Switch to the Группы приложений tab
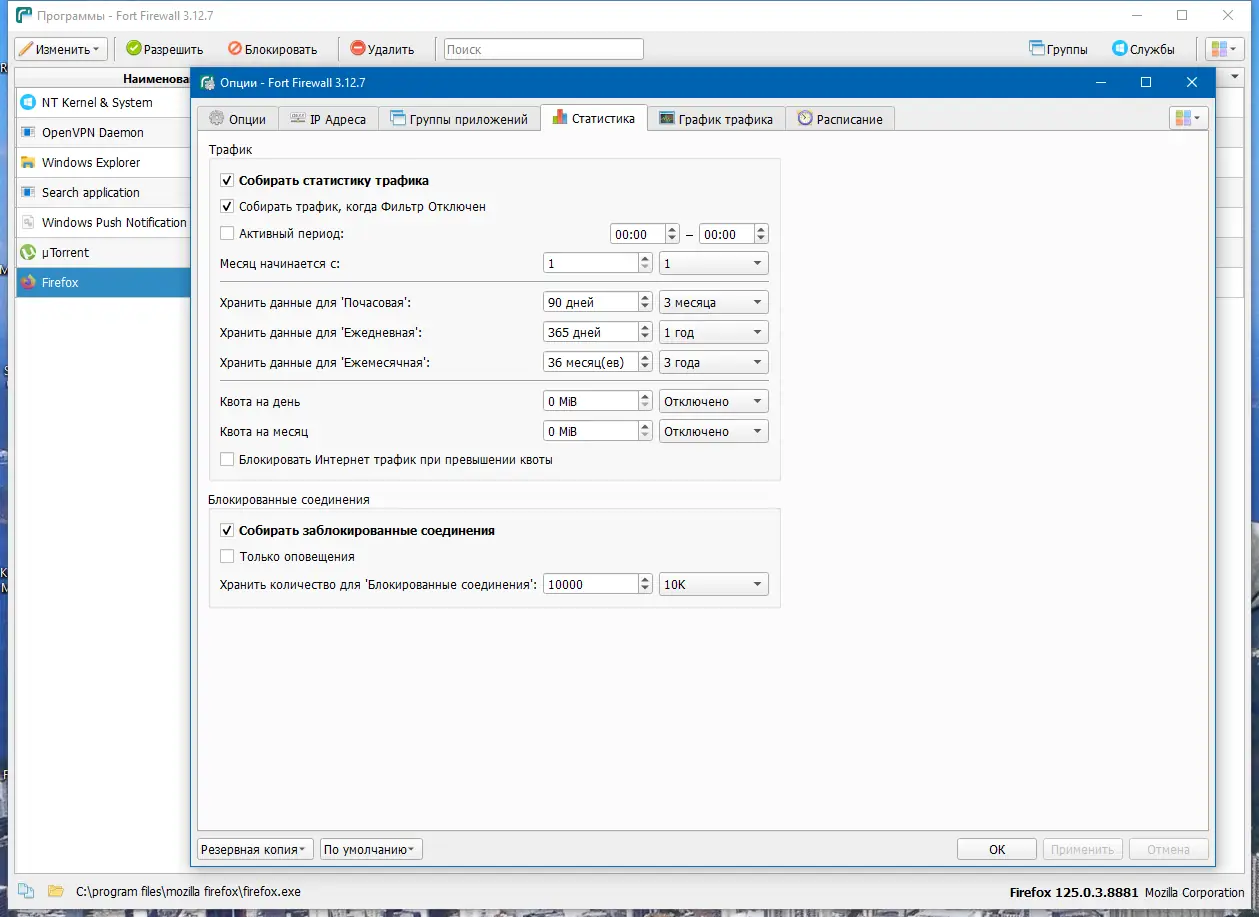Screen dimensions: 1259x917 459,119
